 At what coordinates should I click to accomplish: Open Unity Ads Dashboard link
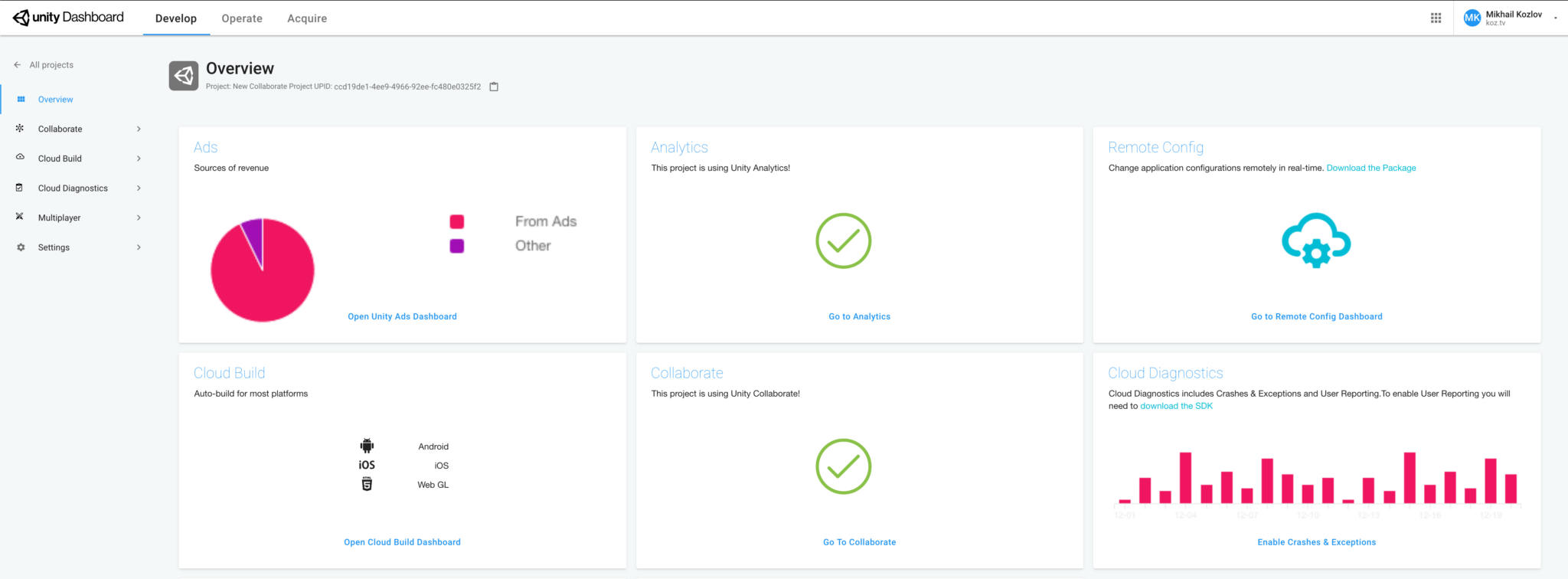pyautogui.click(x=402, y=316)
